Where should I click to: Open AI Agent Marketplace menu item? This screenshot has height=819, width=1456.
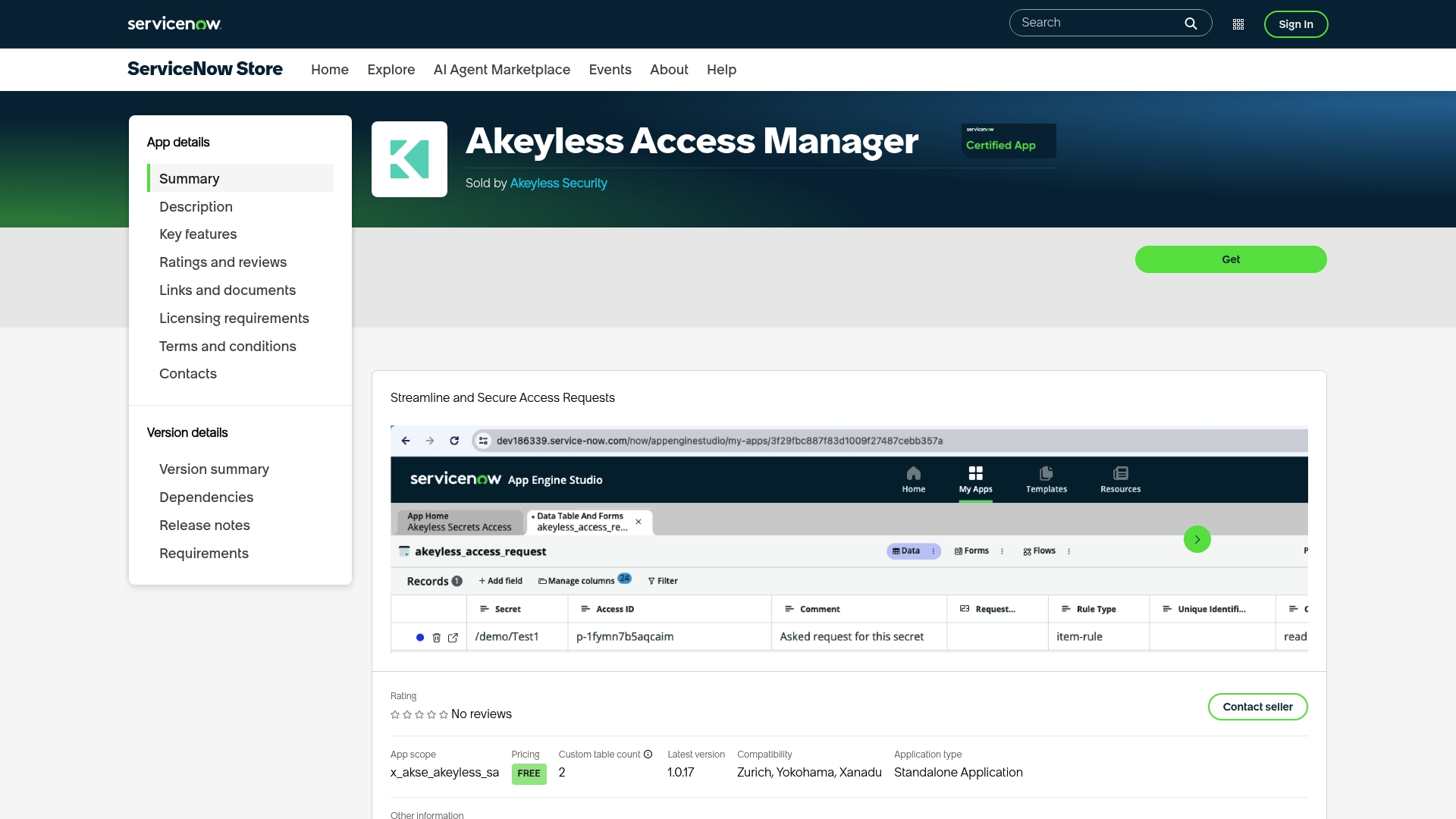[x=502, y=70]
